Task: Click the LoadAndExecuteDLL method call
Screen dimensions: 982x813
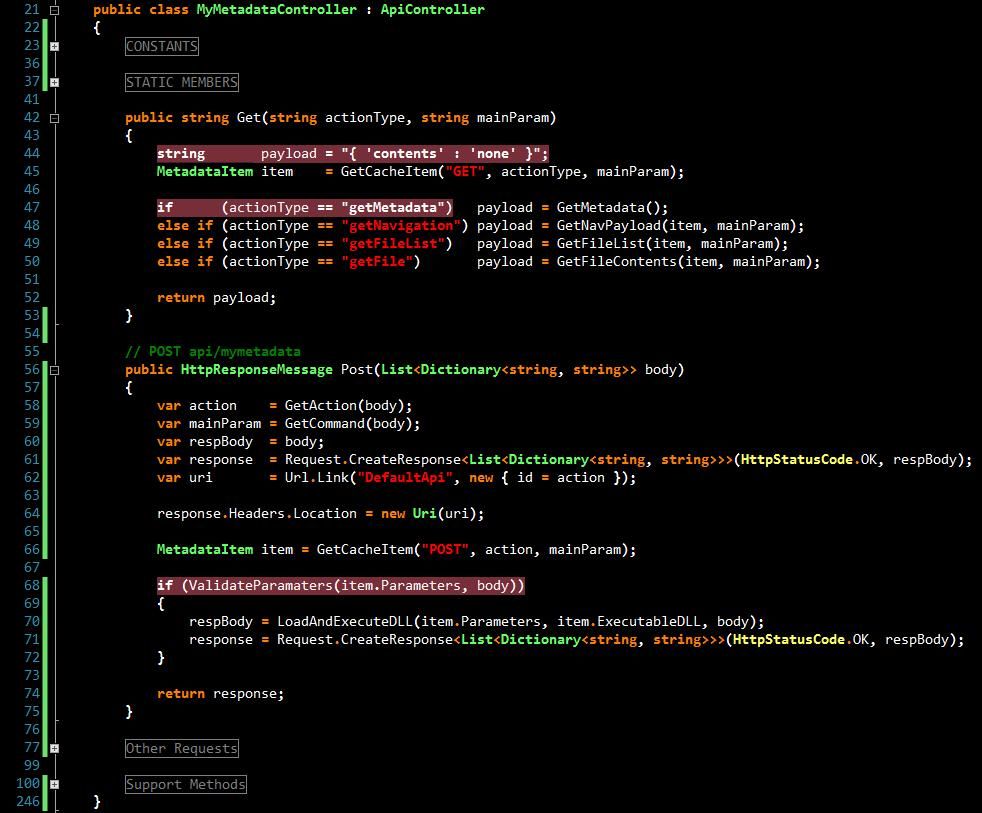Action: pyautogui.click(x=516, y=621)
